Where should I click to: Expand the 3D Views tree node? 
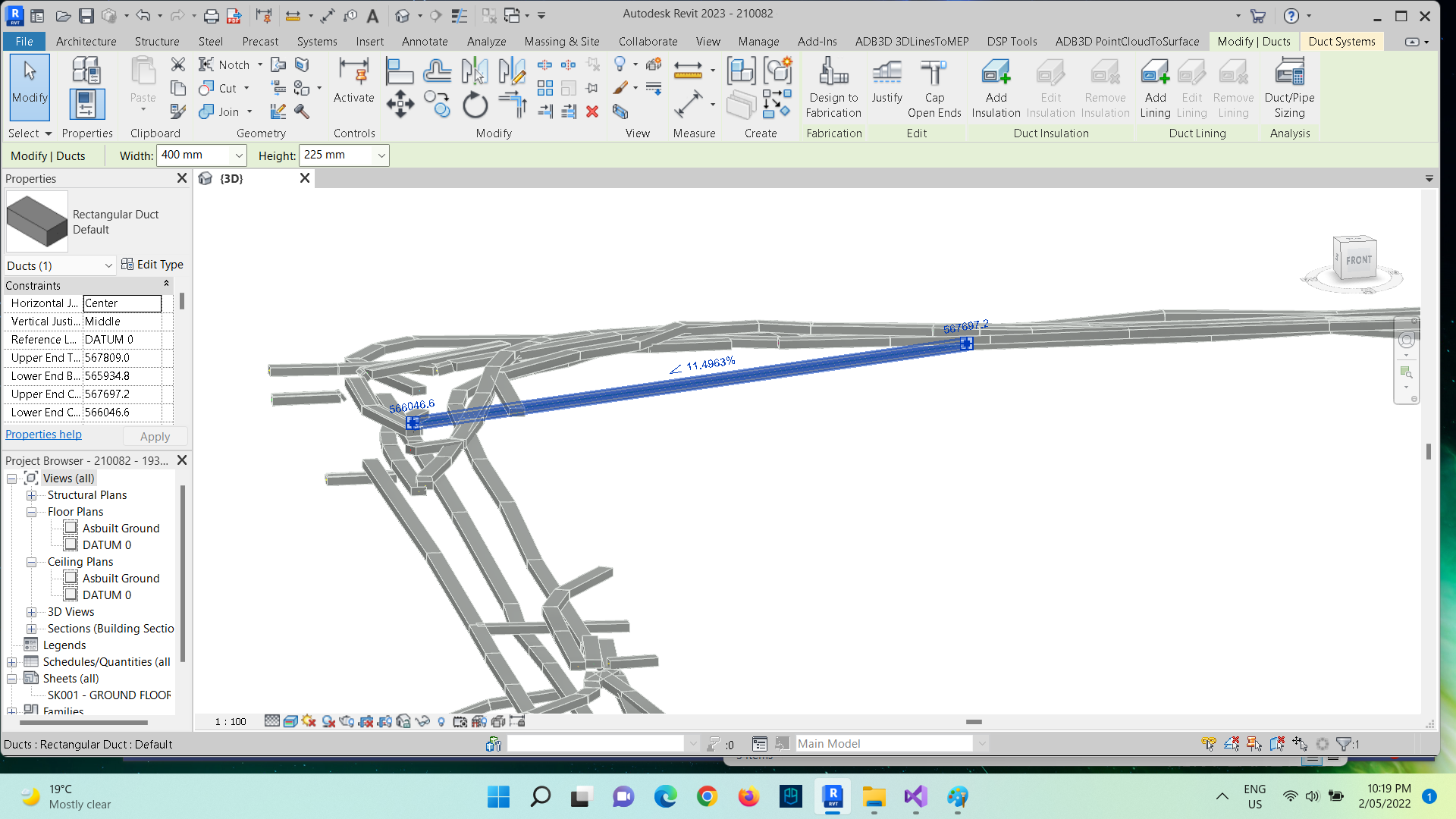[x=31, y=612]
